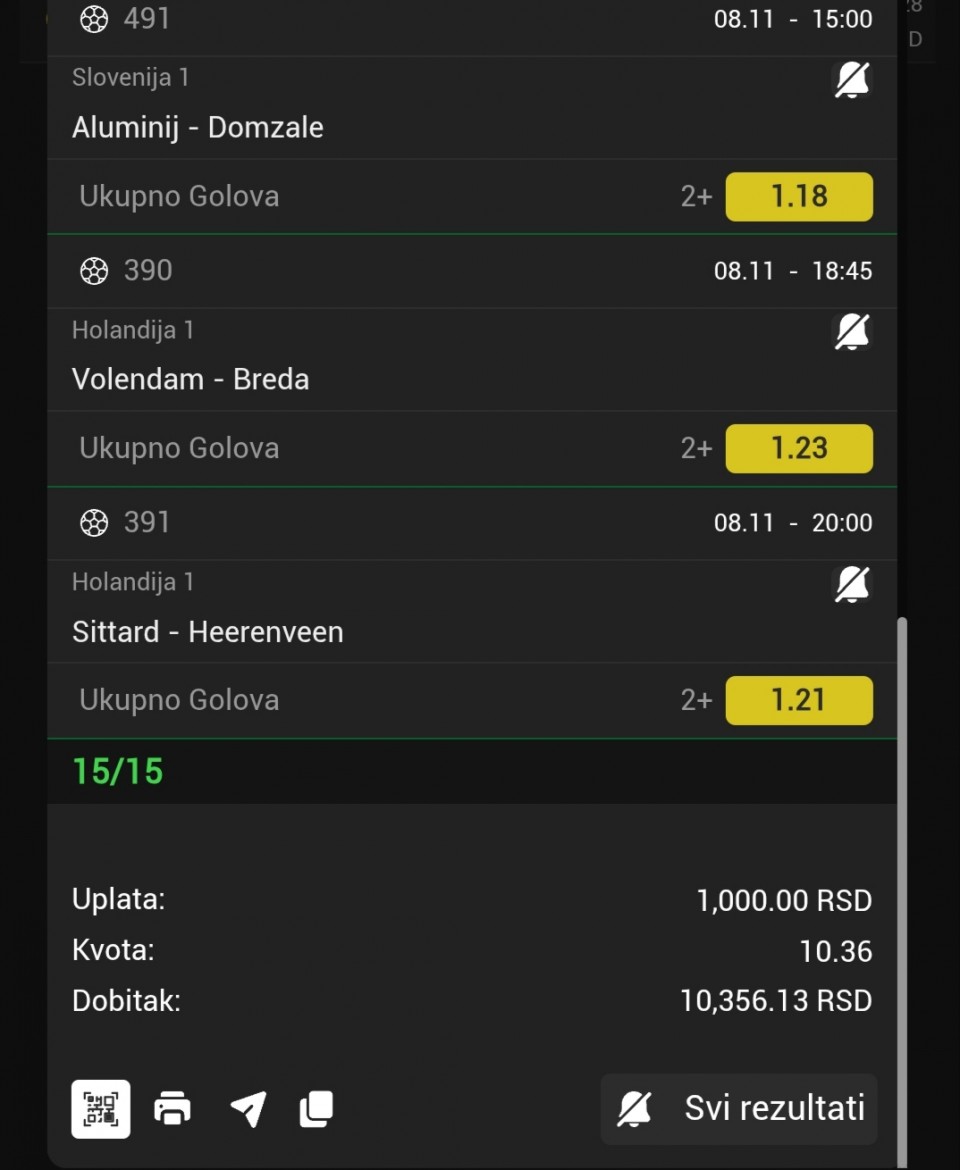960x1170 pixels.
Task: Open the QR code for this ticket
Action: (101, 1109)
